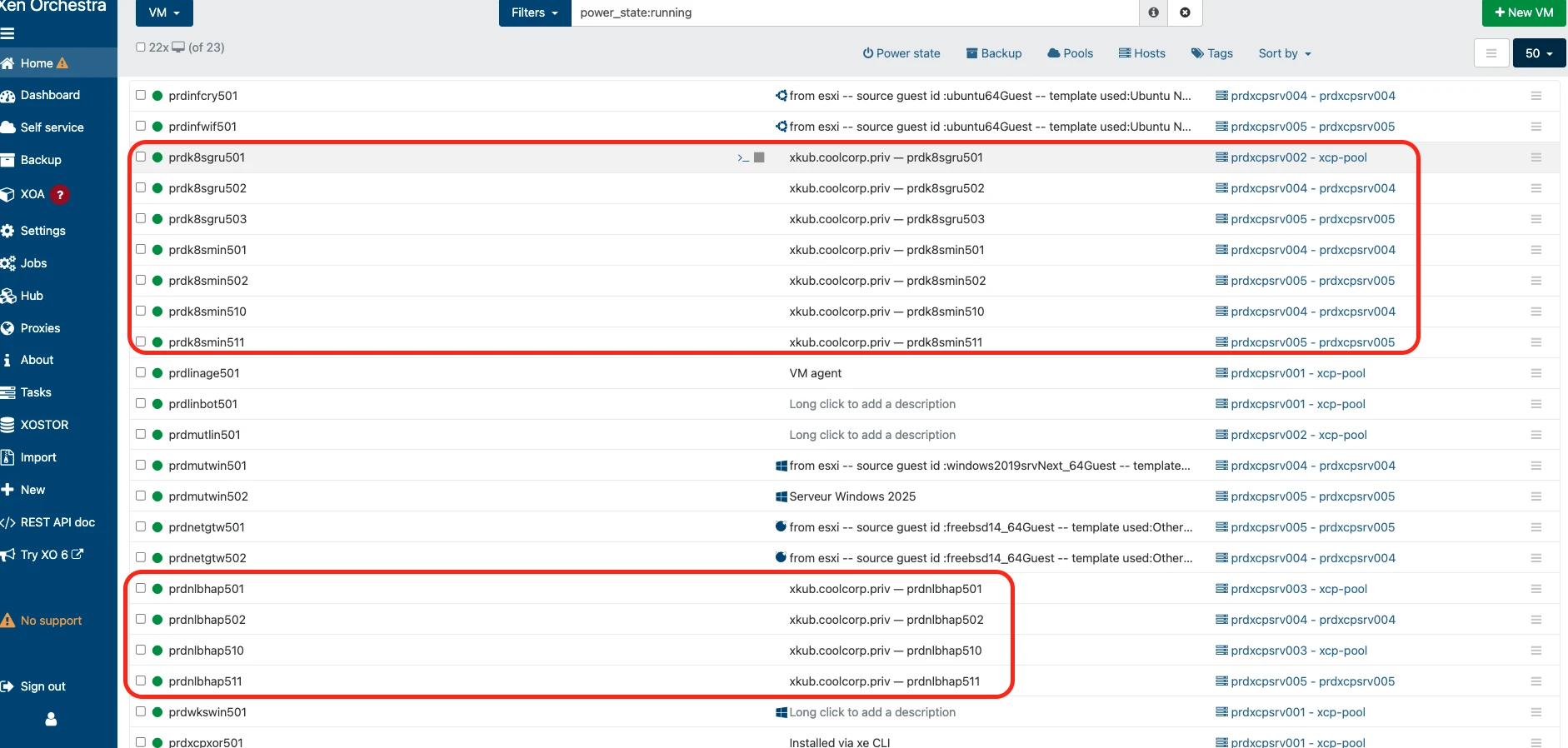Click Windows icon on prdmutwin502 row
Image resolution: width=1568 pixels, height=748 pixels.
782,496
